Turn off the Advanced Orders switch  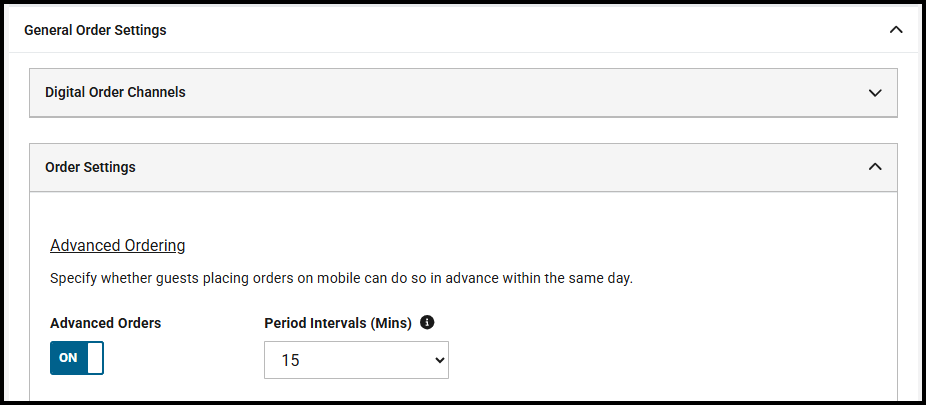coord(77,358)
